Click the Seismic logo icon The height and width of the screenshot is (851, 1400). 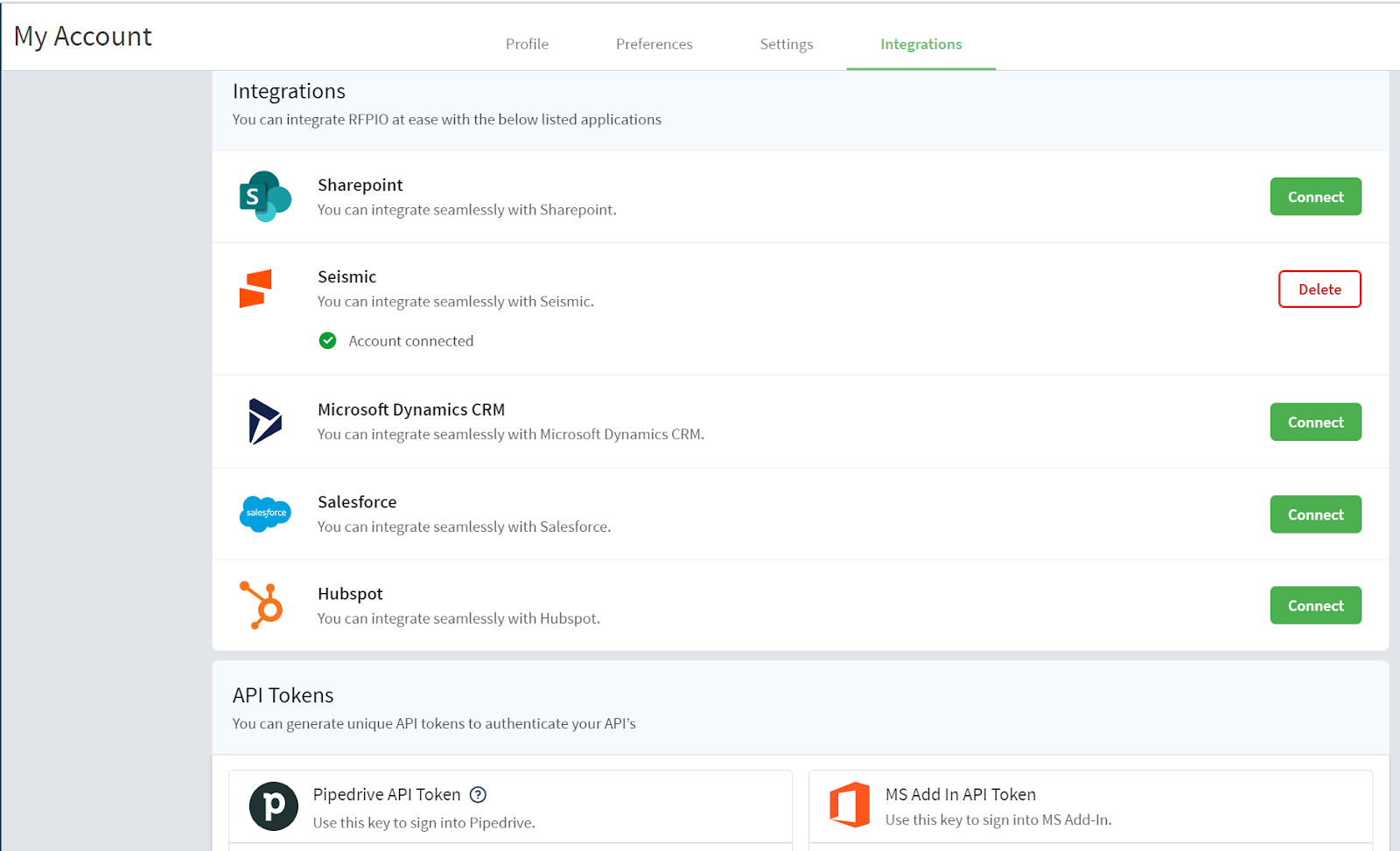coord(255,289)
